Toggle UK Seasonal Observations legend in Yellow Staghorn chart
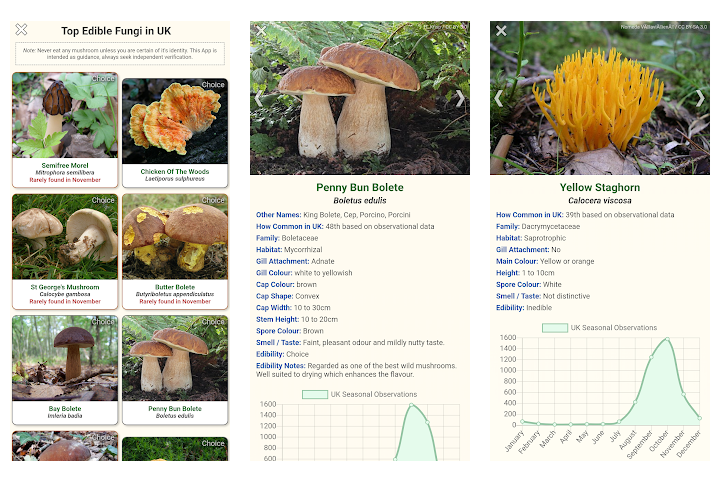 [599, 328]
